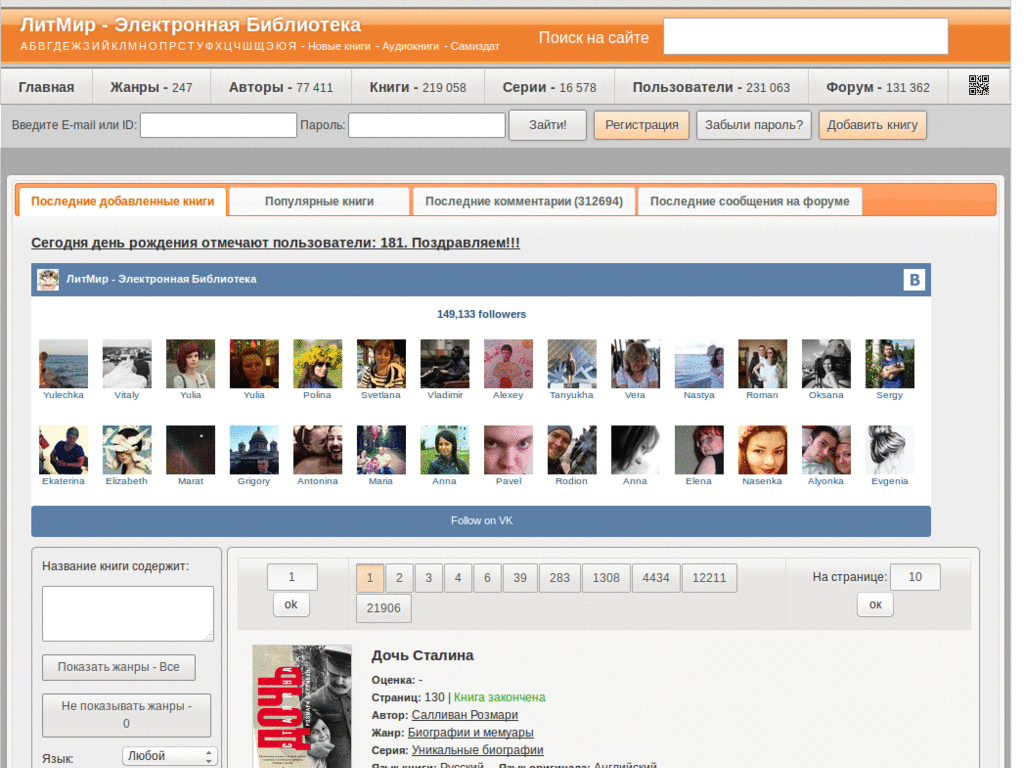1024x768 pixels.
Task: Open author Салливан Розмари link
Action: [464, 715]
